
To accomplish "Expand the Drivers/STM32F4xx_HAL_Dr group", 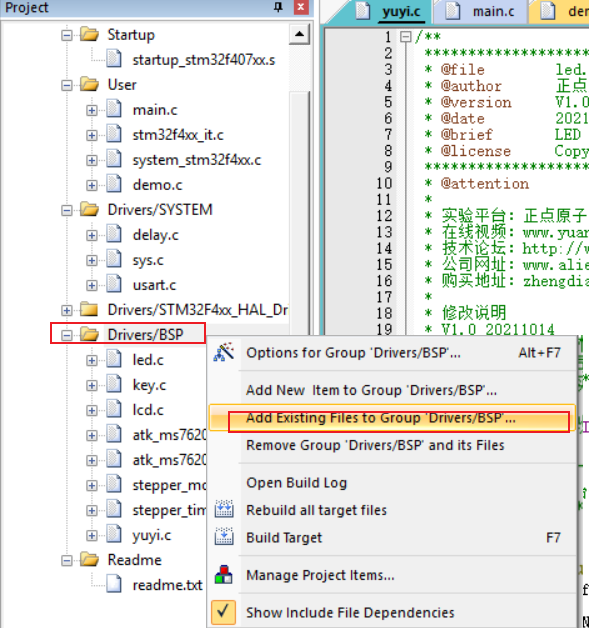I will pyautogui.click(x=67, y=310).
